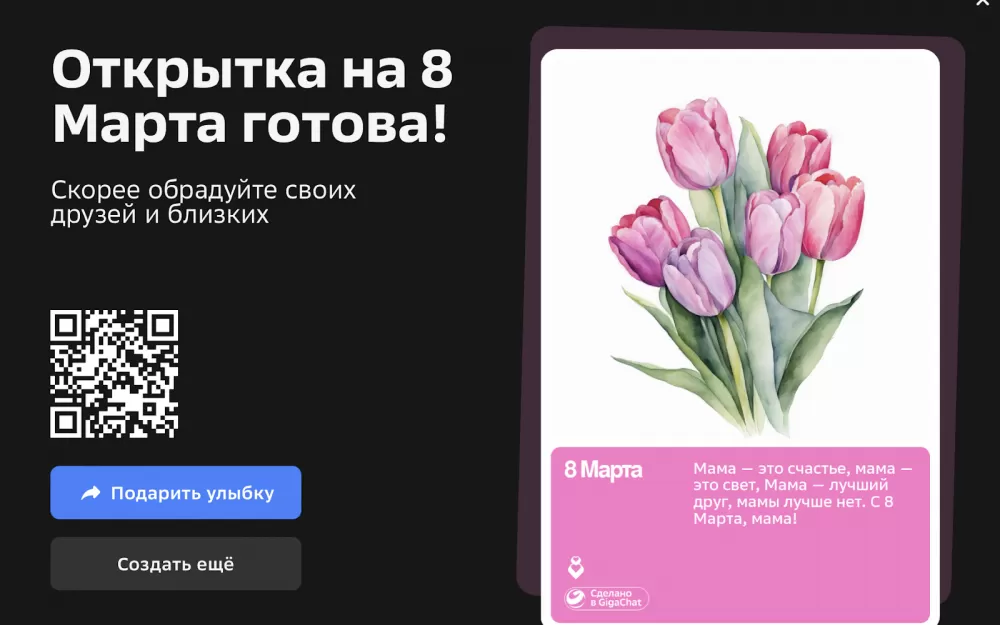
Task: Select the 8 Марта title on the postcard
Action: click(x=603, y=470)
